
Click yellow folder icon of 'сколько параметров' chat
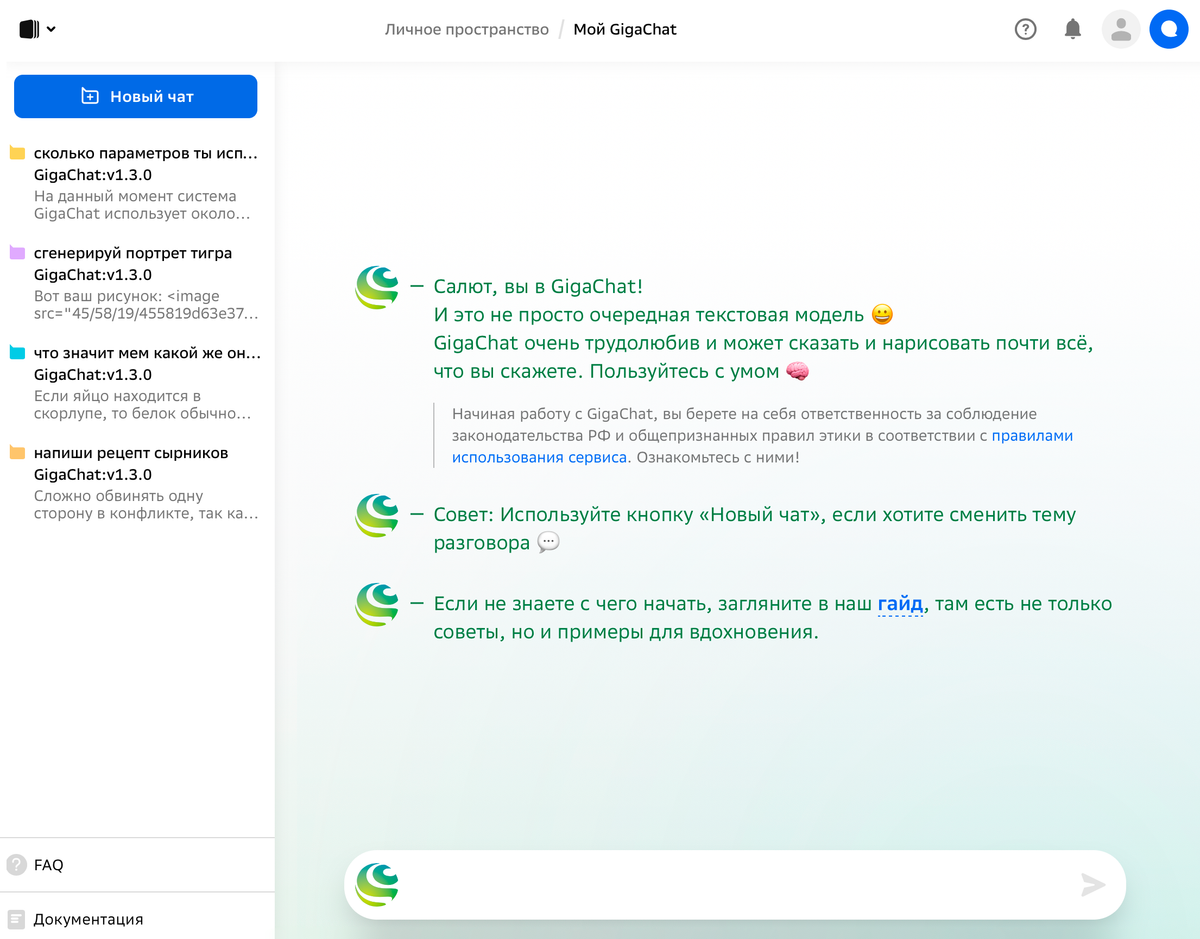click(17, 153)
